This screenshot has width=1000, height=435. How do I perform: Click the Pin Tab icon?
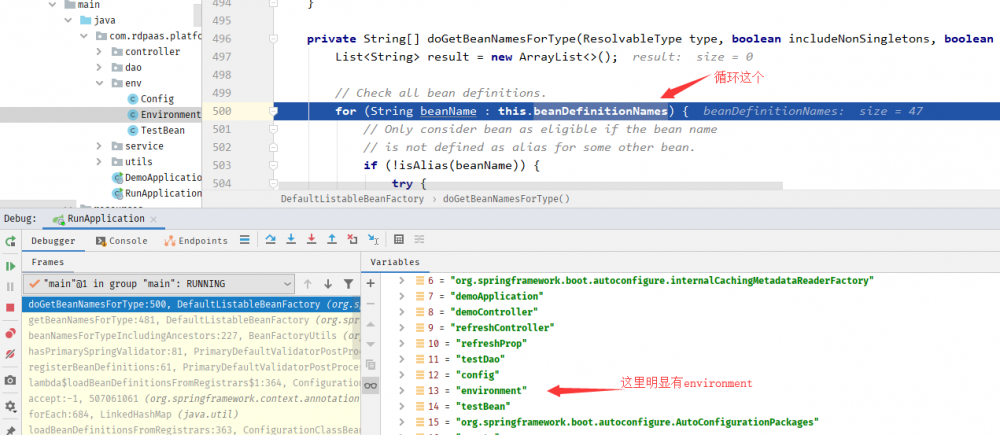coord(10,430)
